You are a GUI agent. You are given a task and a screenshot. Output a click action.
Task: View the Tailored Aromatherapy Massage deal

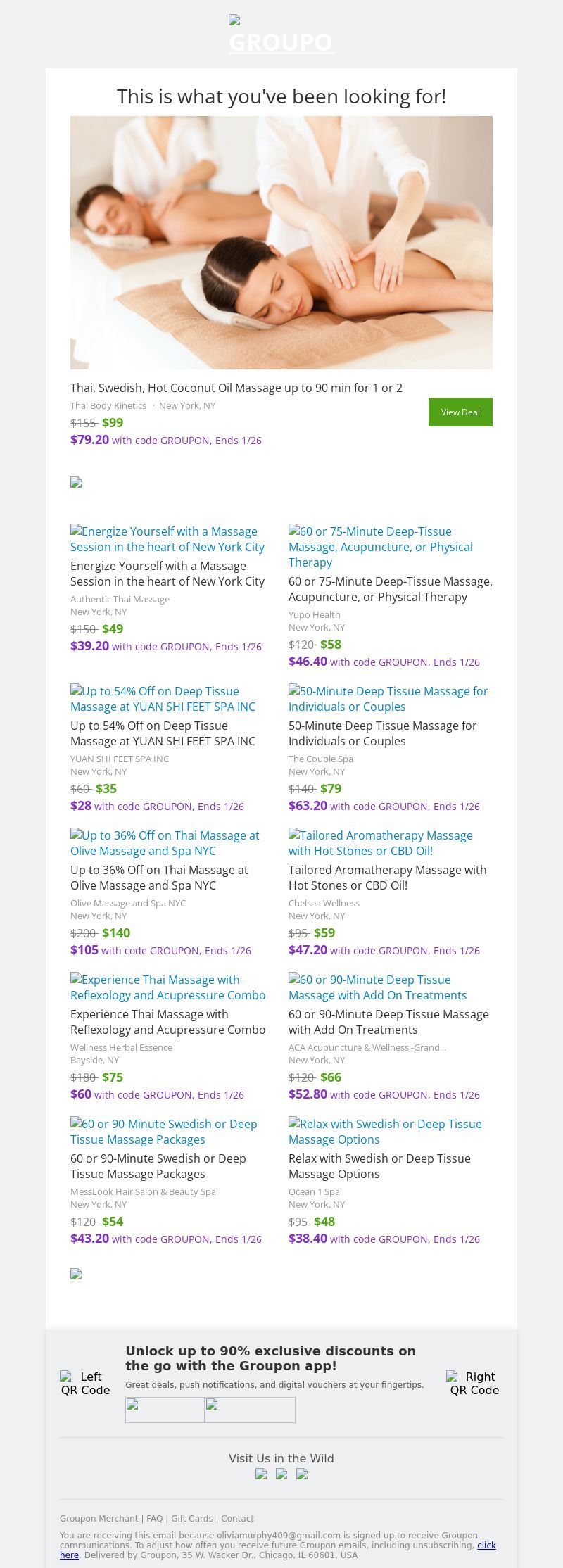pos(387,878)
